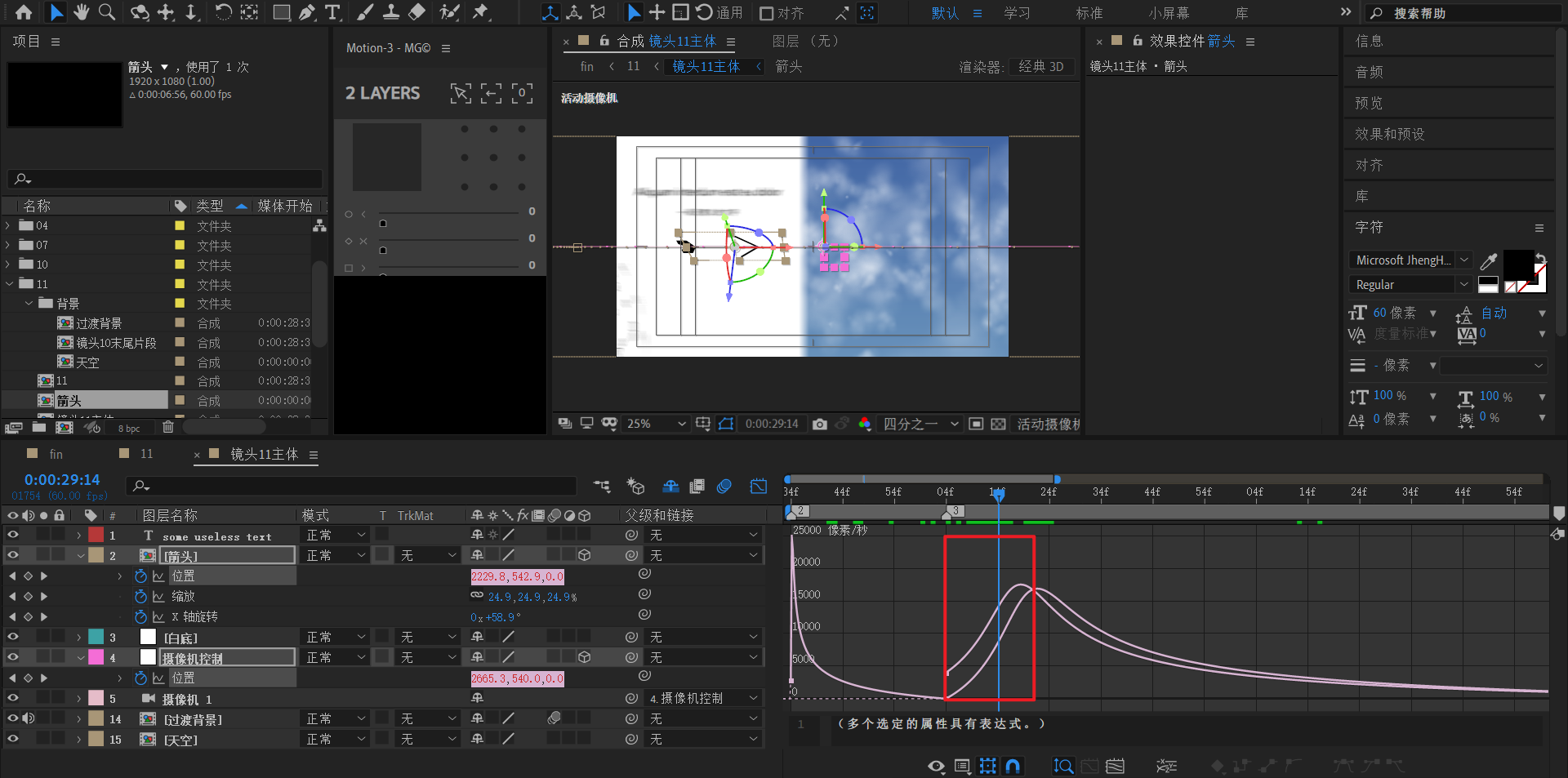Toggle the region of interest icon
This screenshot has width=1568, height=778.
976,424
